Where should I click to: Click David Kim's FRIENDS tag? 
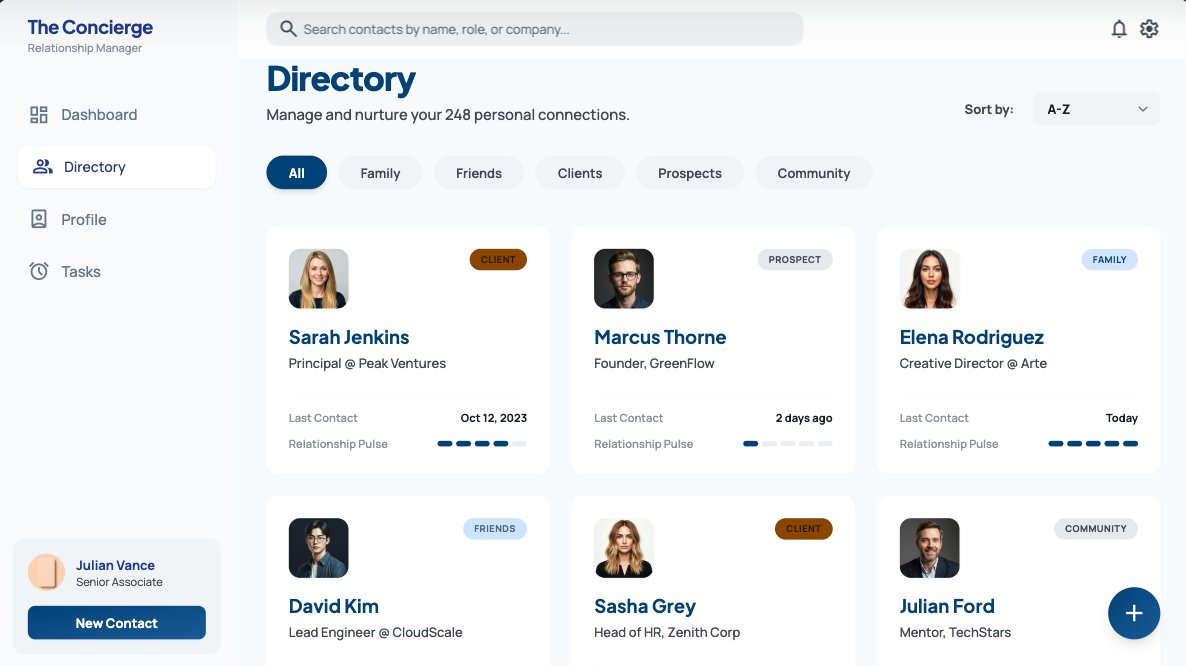(495, 528)
